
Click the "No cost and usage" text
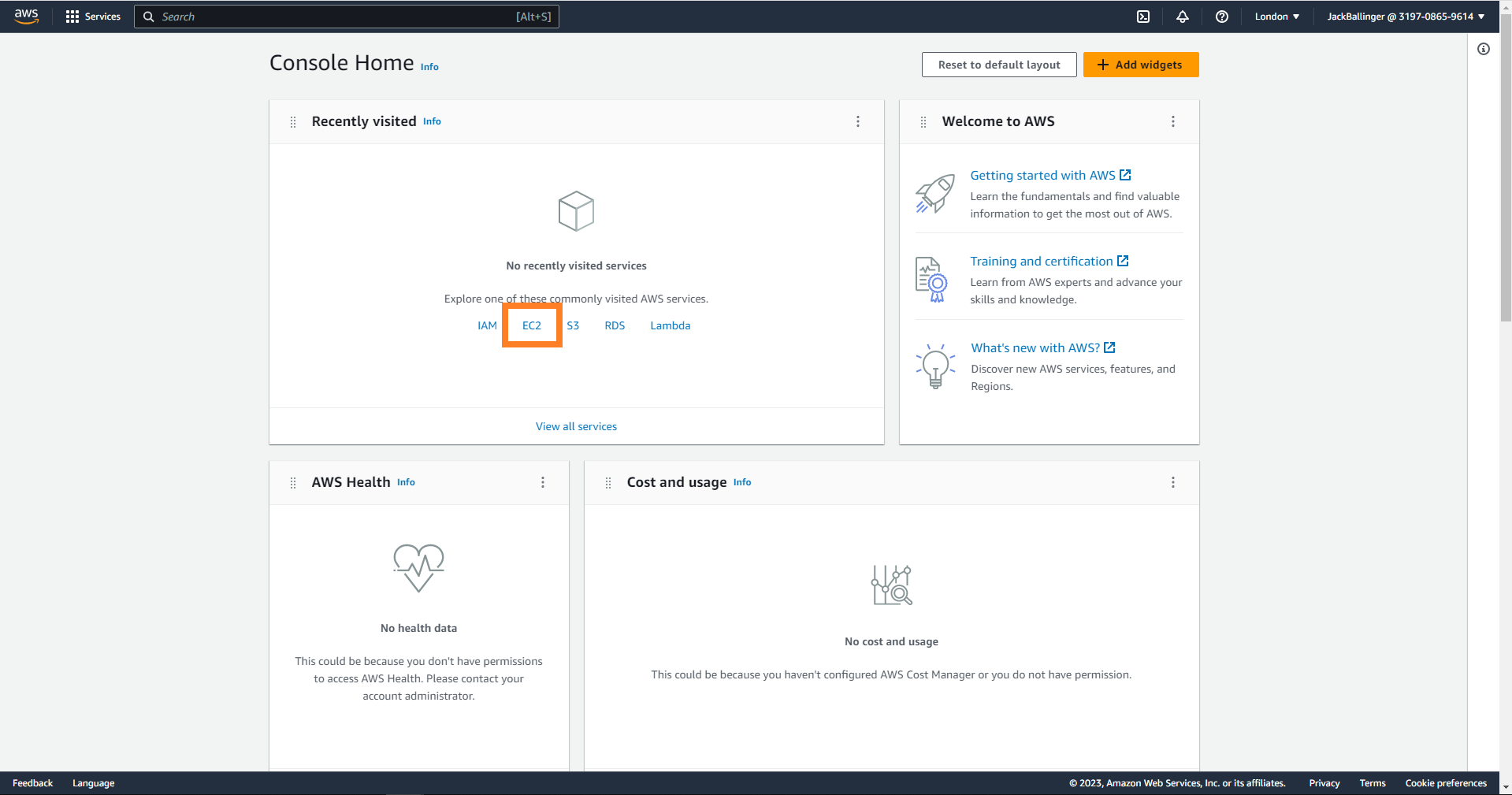click(x=891, y=641)
